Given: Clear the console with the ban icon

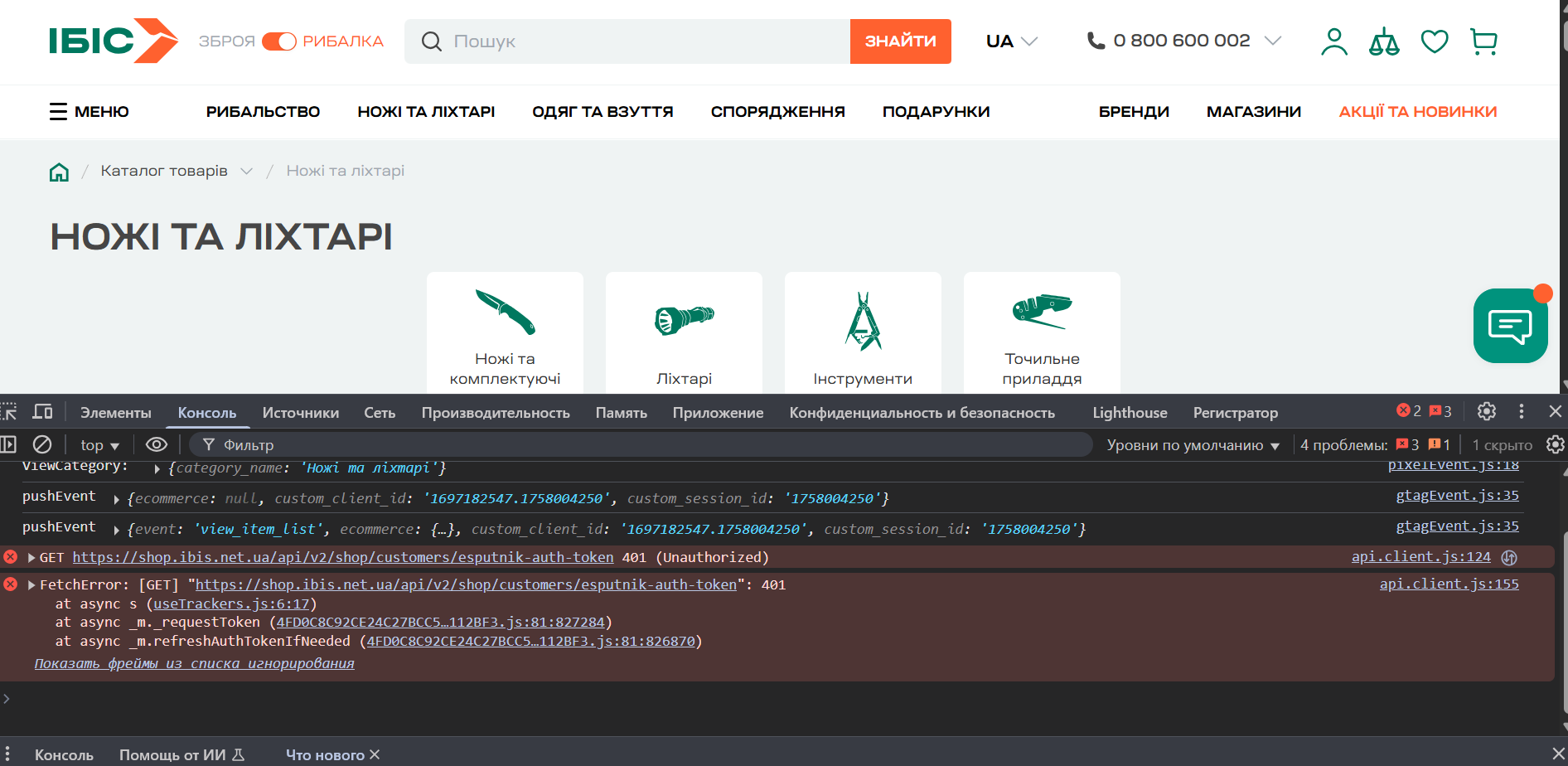Looking at the screenshot, I should [x=42, y=445].
